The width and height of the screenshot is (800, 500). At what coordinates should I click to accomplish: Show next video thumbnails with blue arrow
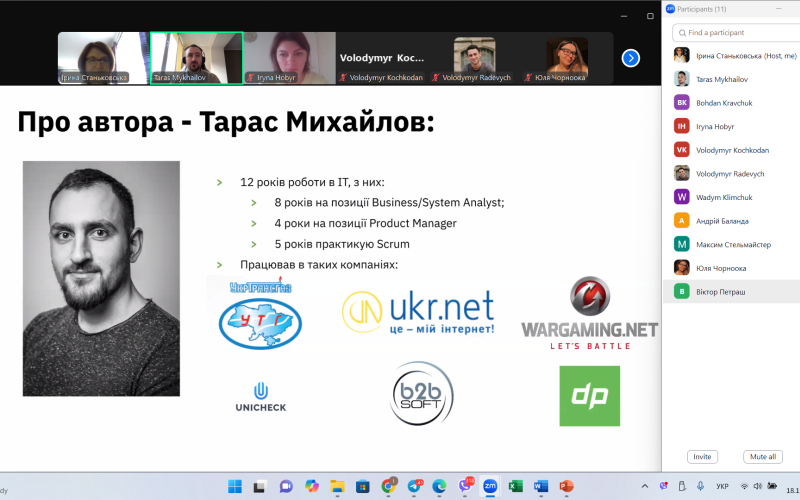[631, 58]
